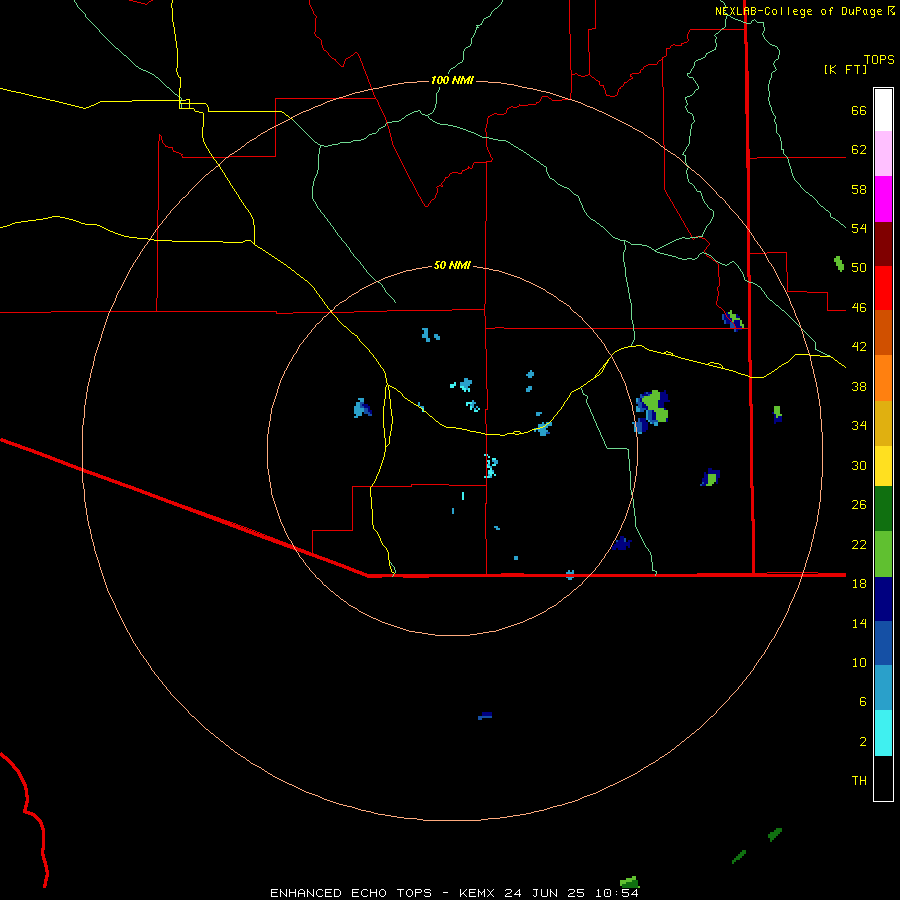Image resolution: width=900 pixels, height=900 pixels.
Task: Pick the orange legend swatch
Action: point(883,378)
